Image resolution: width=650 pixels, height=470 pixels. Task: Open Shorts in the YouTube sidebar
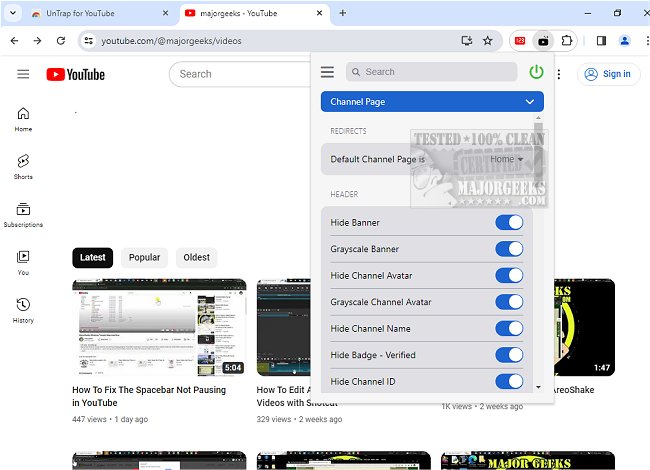[23, 167]
